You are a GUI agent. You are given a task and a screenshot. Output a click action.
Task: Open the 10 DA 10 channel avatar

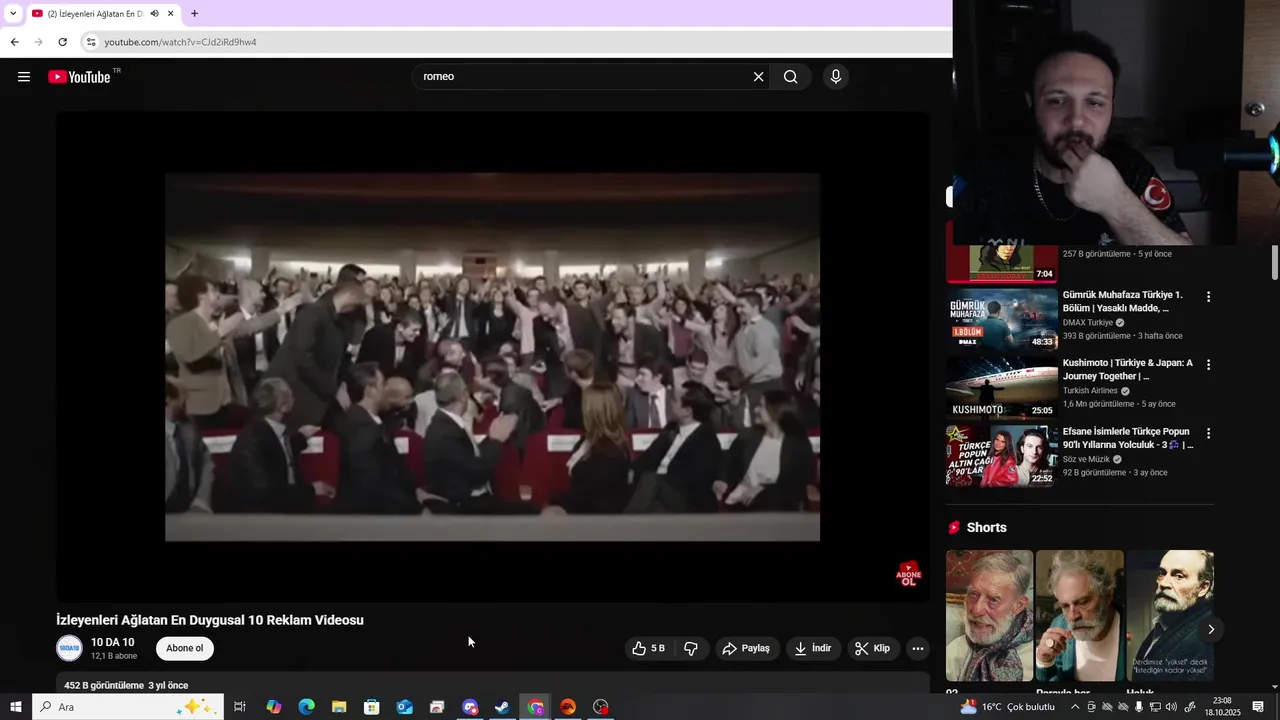pyautogui.click(x=69, y=648)
